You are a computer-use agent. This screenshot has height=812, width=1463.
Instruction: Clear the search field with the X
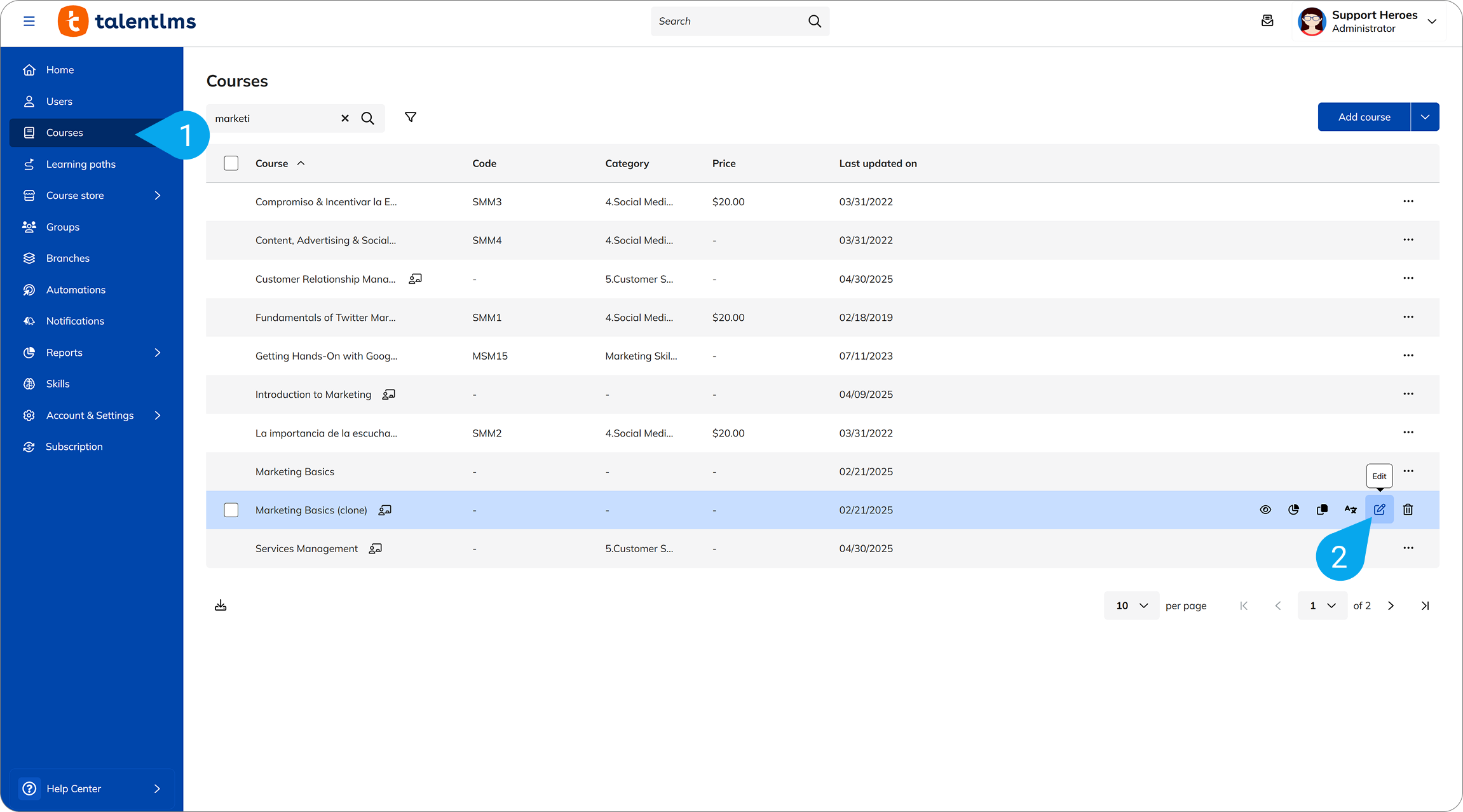tap(344, 118)
